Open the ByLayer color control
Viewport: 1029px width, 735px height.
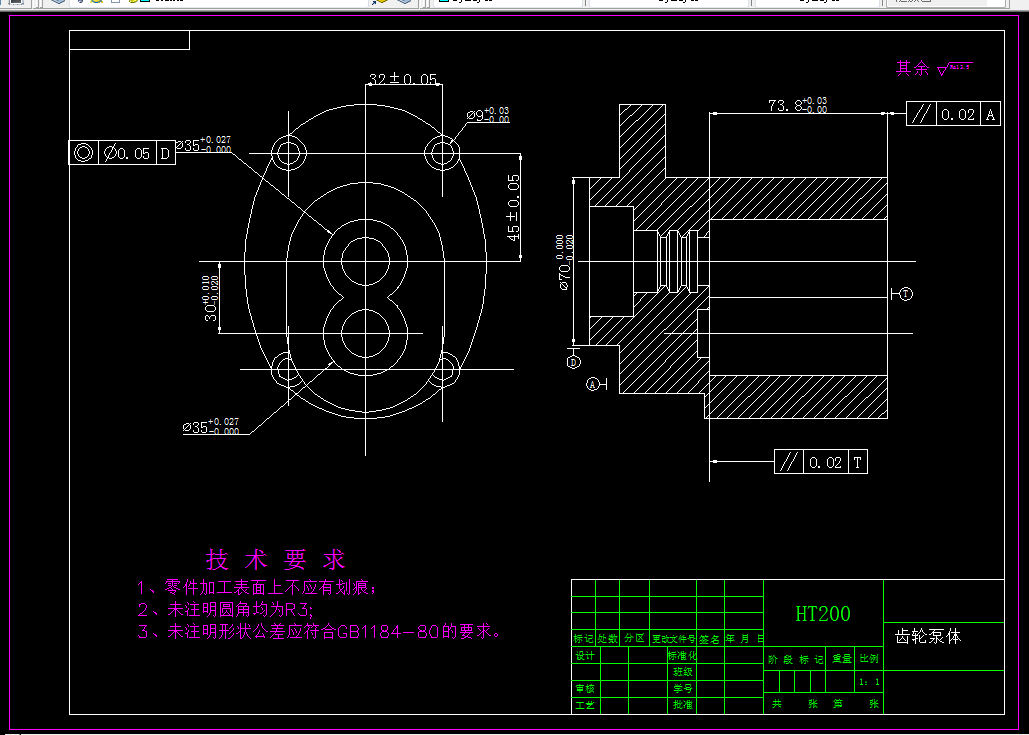pos(500,5)
